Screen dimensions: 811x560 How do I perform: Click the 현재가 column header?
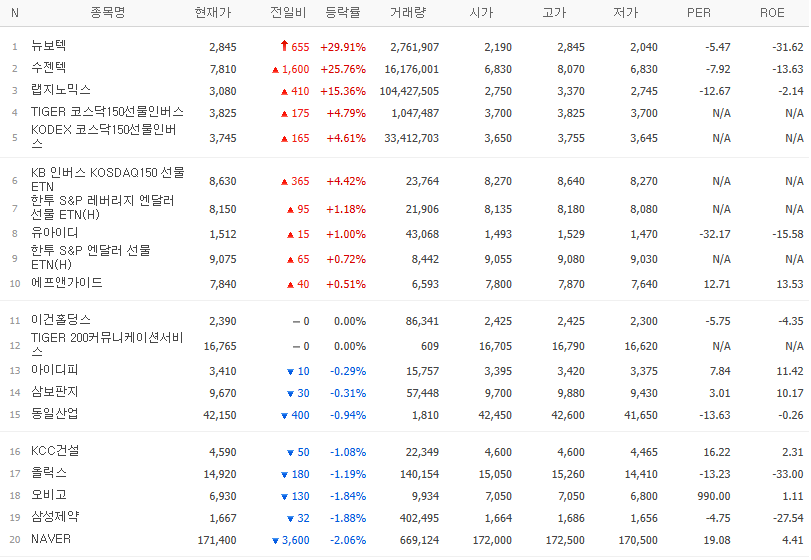coord(213,12)
